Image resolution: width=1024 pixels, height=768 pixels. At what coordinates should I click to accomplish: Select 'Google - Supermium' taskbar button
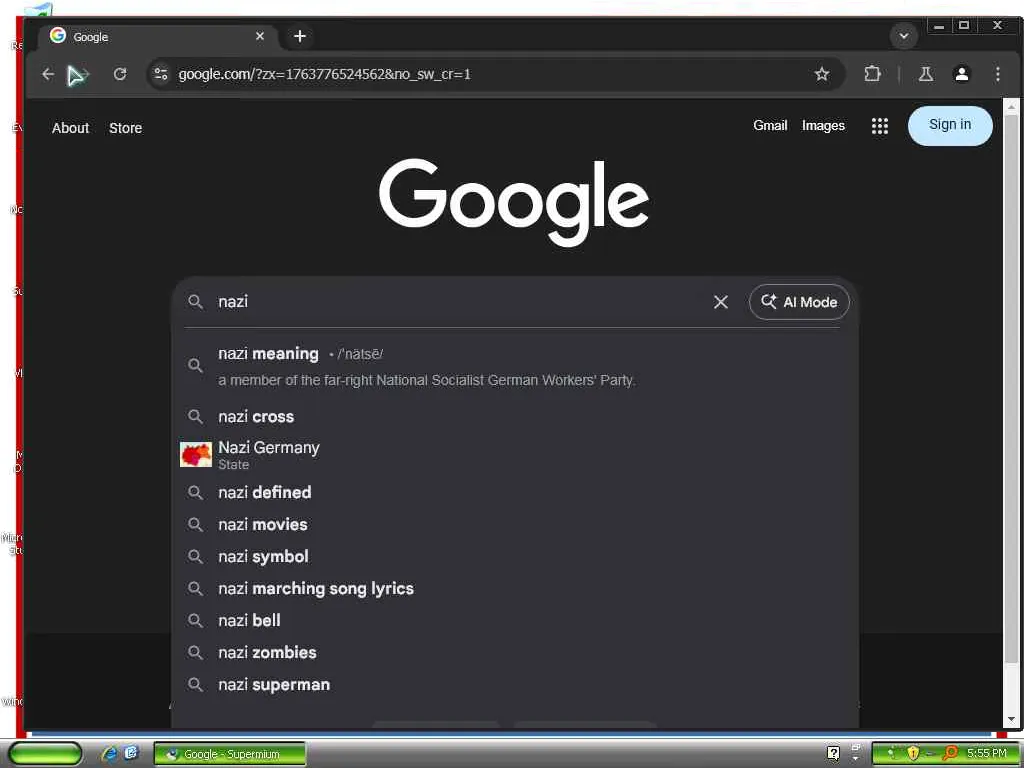(230, 754)
